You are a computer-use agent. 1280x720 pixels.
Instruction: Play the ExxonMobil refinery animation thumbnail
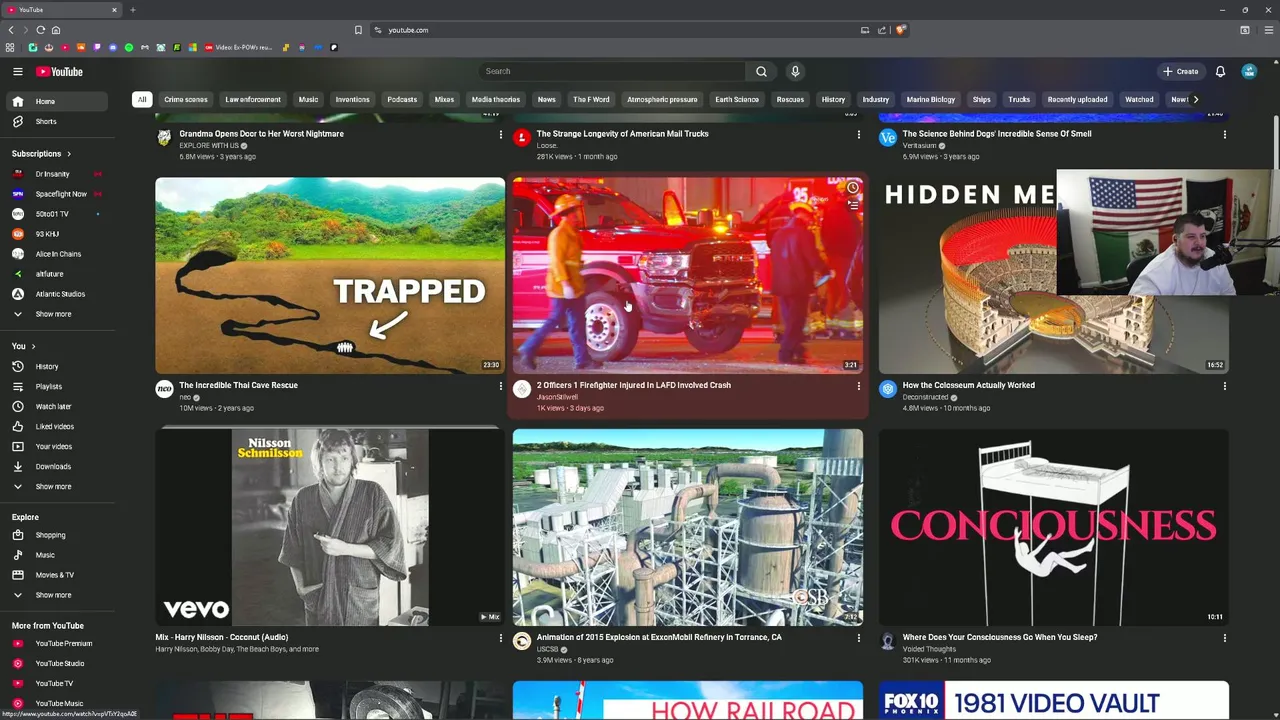687,527
